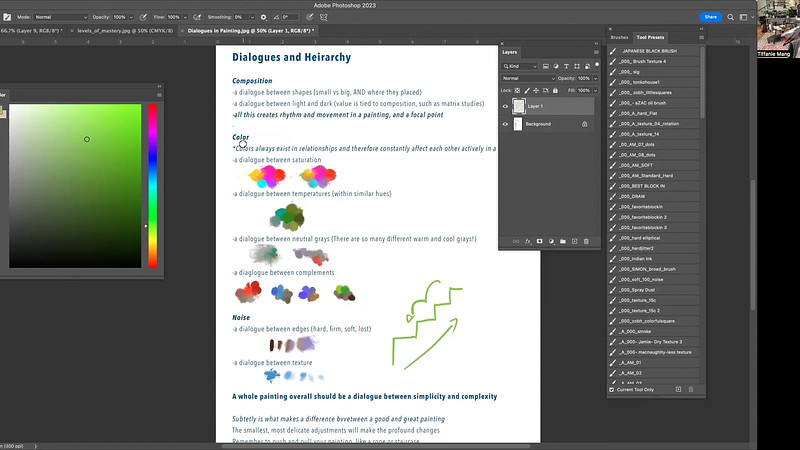The height and width of the screenshot is (450, 800).
Task: Select _000_BEST BLOCK IN preset
Action: coord(653,186)
